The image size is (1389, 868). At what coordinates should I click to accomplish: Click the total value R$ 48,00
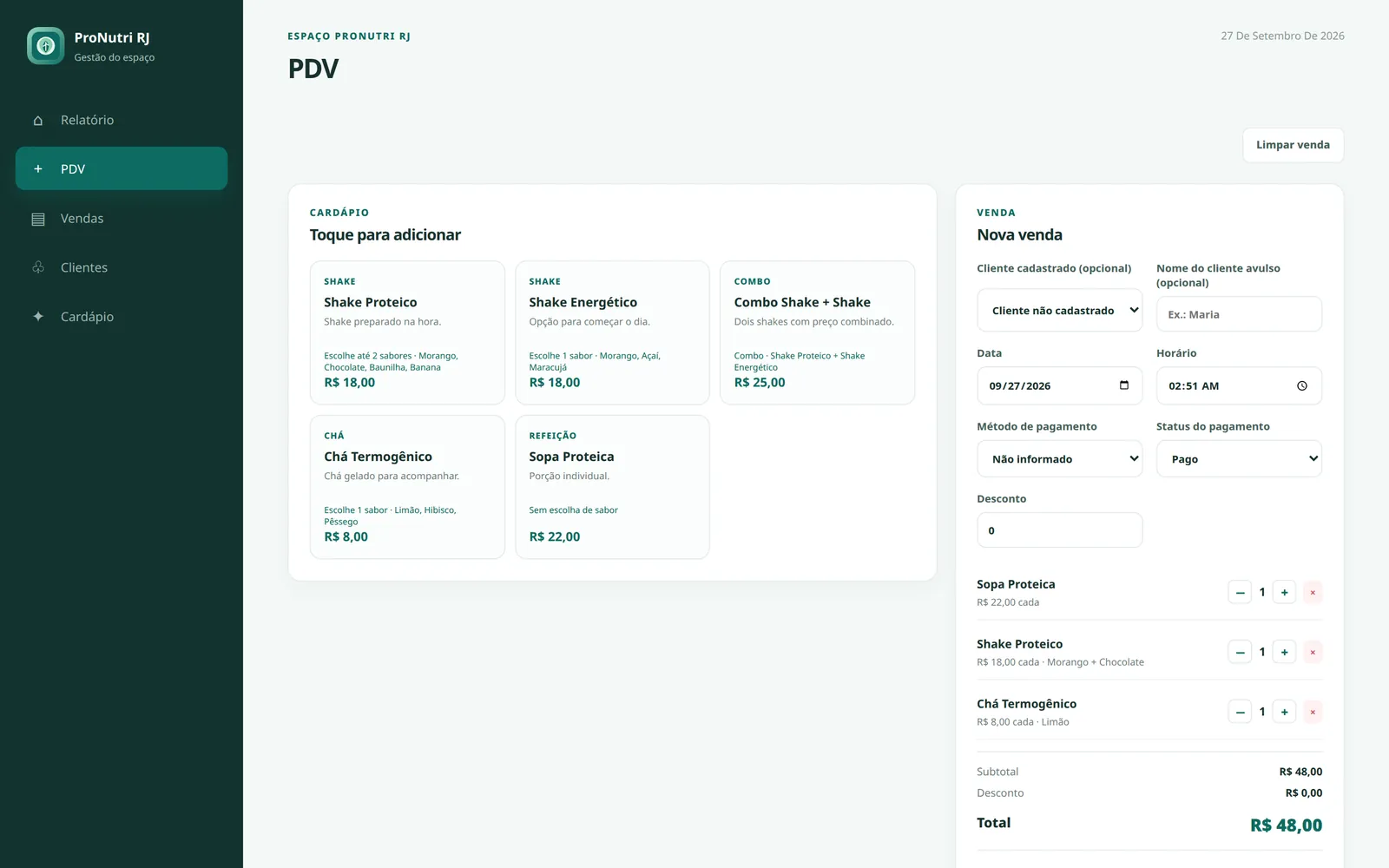point(1286,825)
